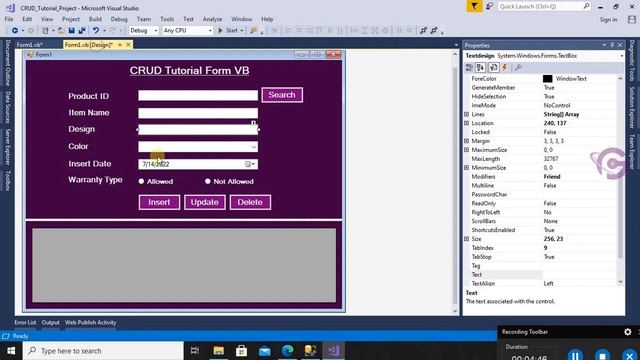640x360 pixels.
Task: Click the Web Publish Activity tab
Action: [x=91, y=322]
